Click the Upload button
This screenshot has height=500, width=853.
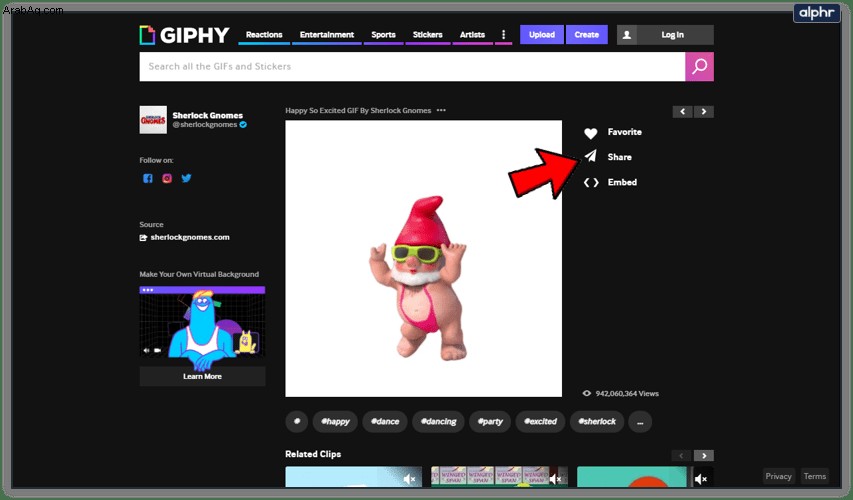pos(542,35)
